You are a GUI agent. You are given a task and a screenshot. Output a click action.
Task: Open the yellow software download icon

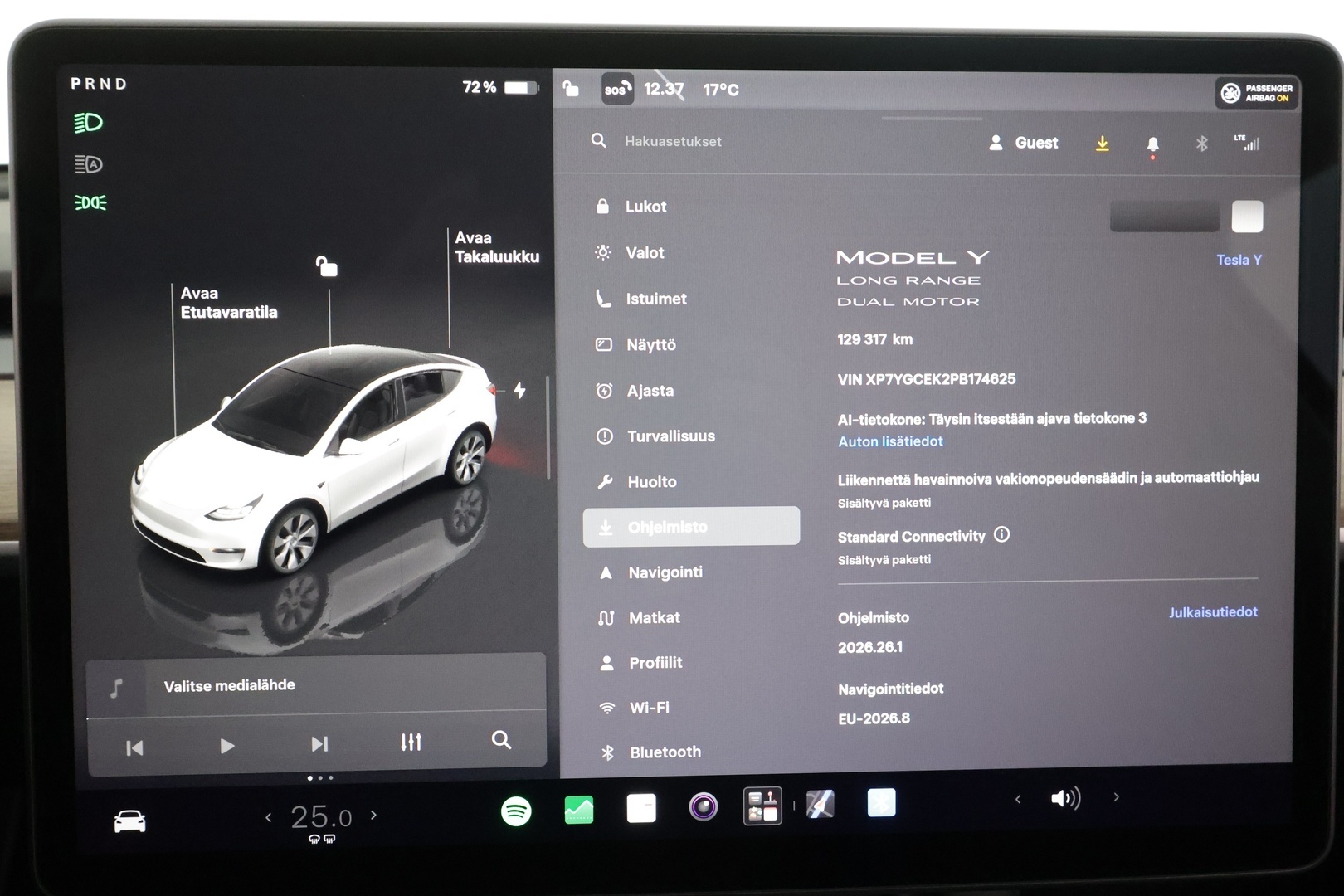1102,144
